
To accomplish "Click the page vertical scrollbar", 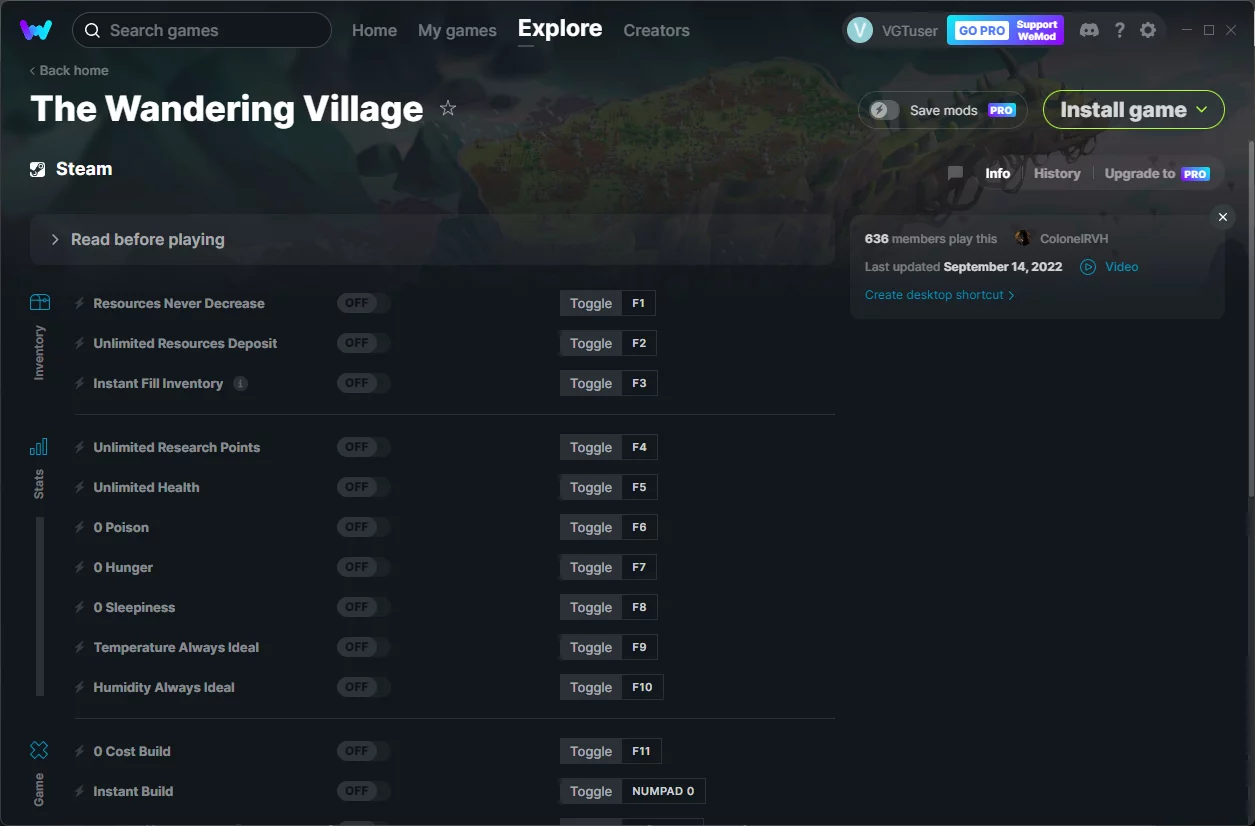I will (1250, 320).
